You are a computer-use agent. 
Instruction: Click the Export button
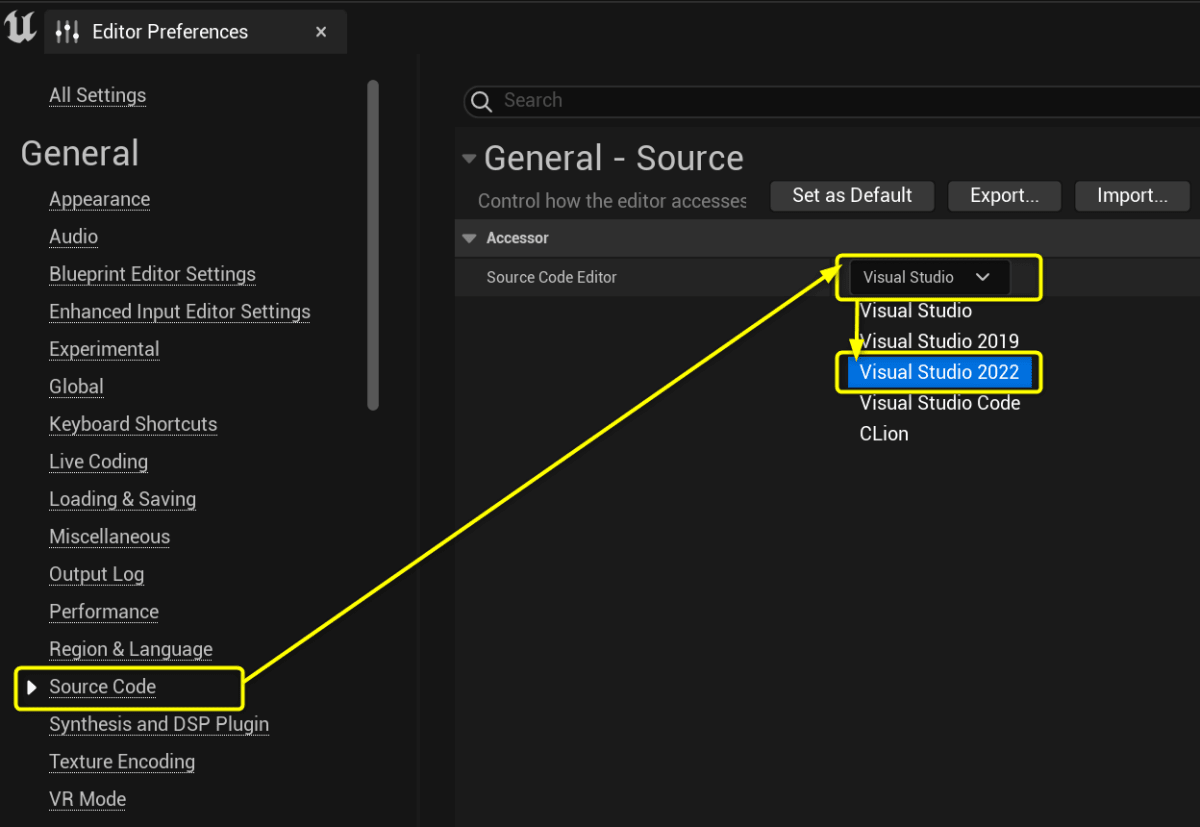click(x=1004, y=195)
